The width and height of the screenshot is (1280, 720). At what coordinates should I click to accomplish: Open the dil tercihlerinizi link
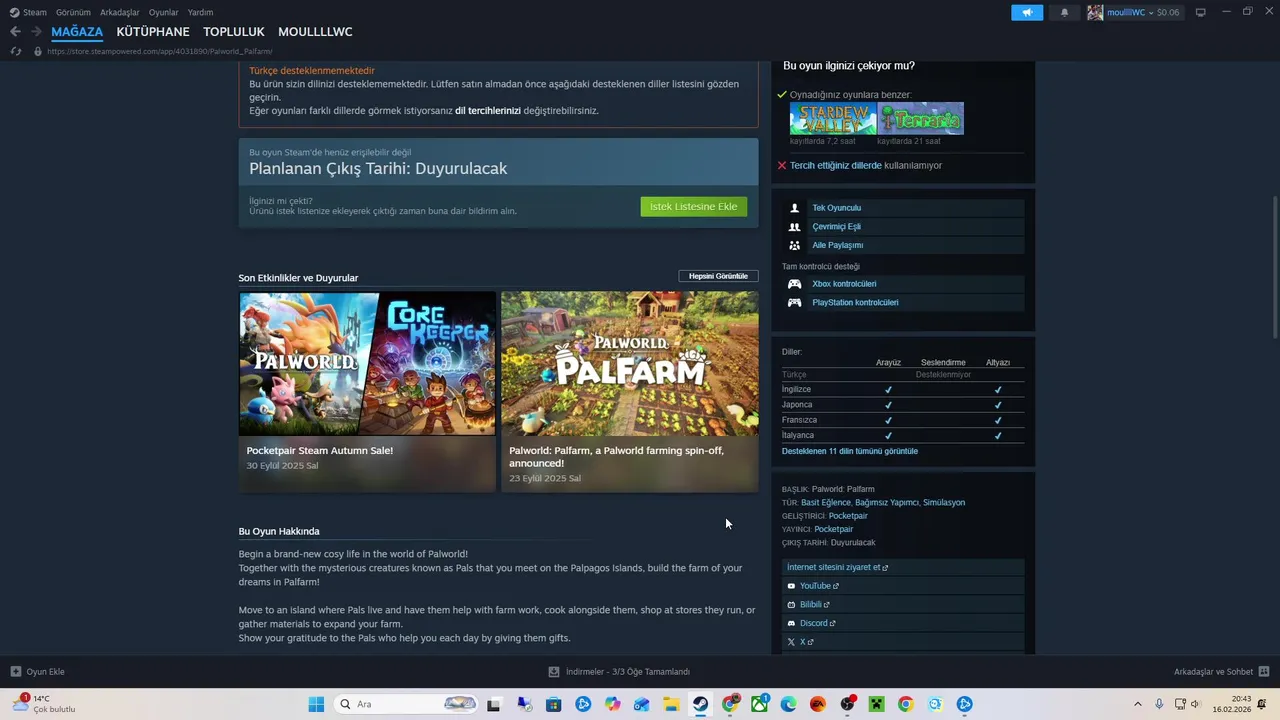(x=488, y=111)
